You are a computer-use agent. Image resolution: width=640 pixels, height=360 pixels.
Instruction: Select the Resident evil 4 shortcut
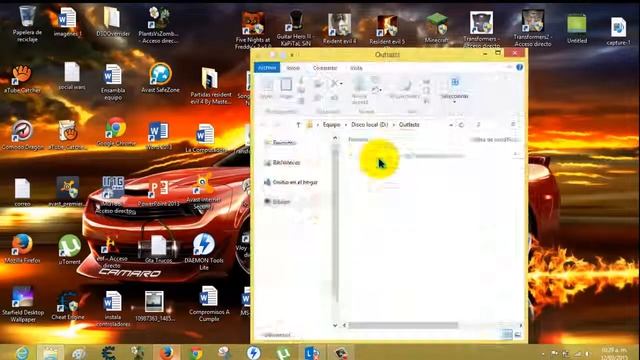pos(340,28)
